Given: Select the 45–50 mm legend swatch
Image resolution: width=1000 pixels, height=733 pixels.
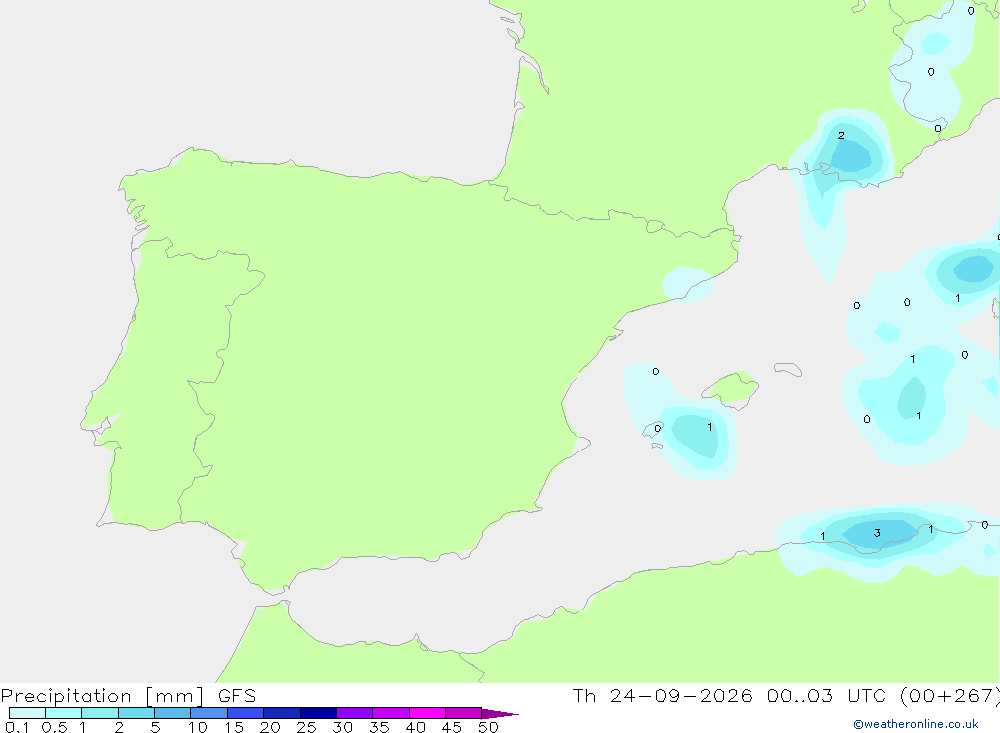Looking at the screenshot, I should [464, 713].
